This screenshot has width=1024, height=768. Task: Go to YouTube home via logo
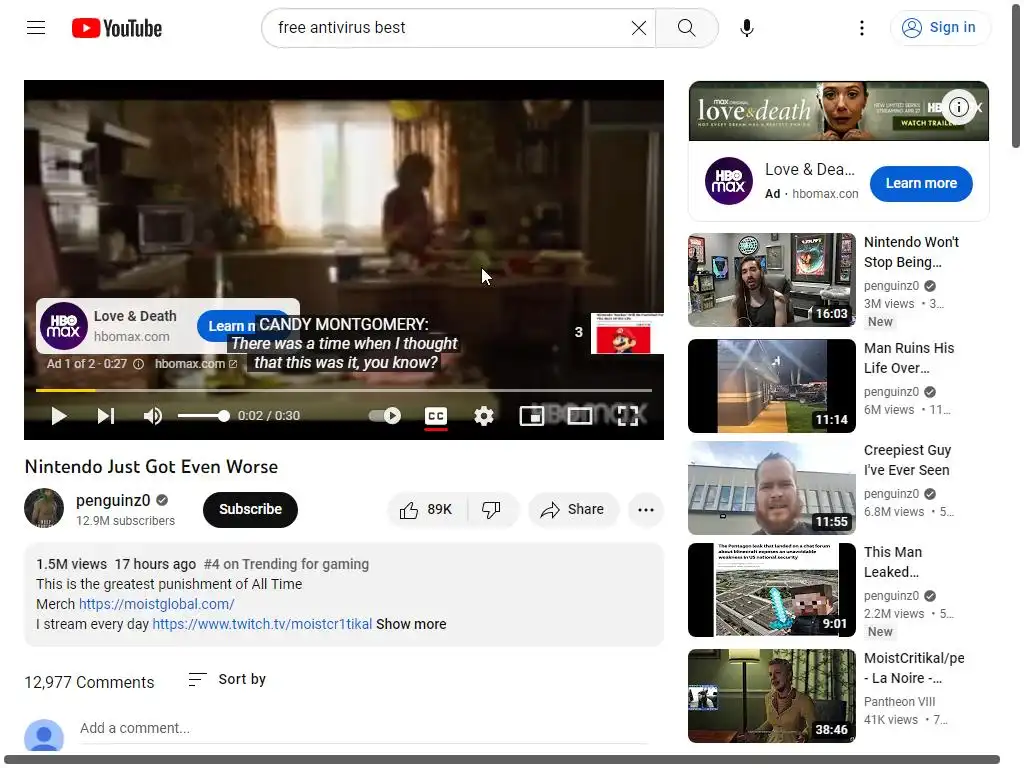click(x=117, y=28)
